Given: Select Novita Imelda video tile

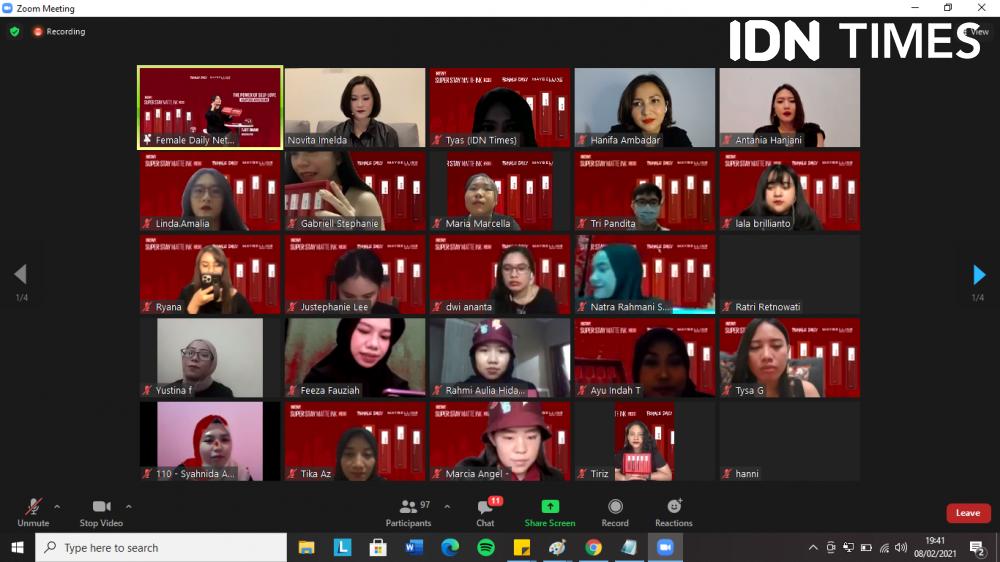Looking at the screenshot, I should (x=355, y=107).
